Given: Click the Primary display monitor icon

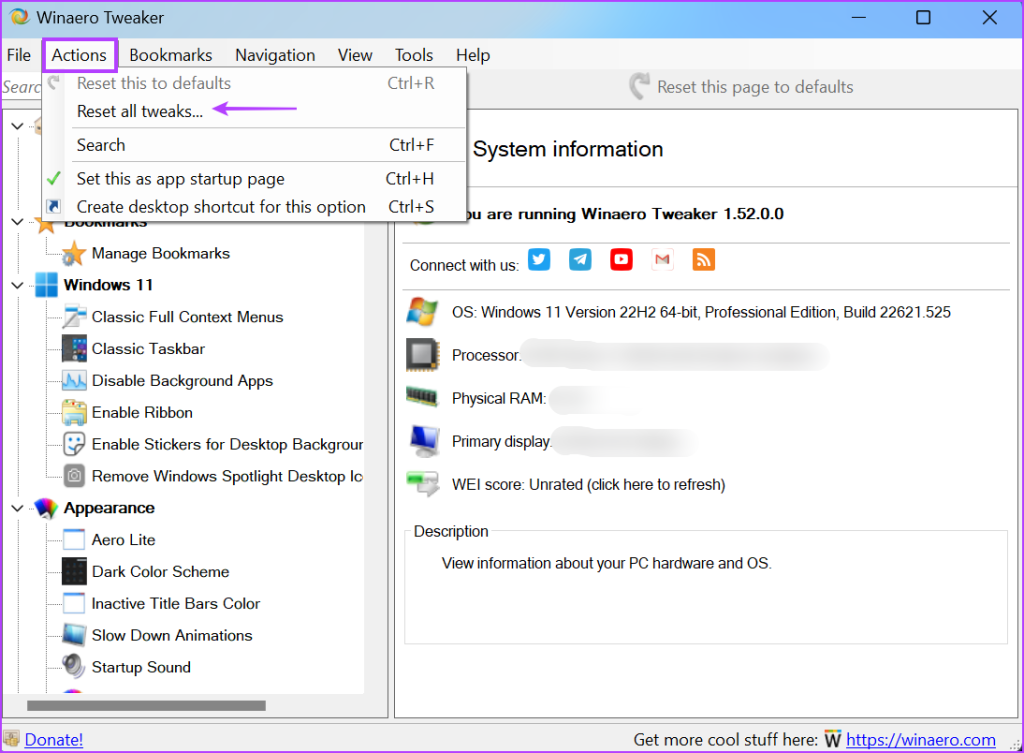Looking at the screenshot, I should click(424, 441).
